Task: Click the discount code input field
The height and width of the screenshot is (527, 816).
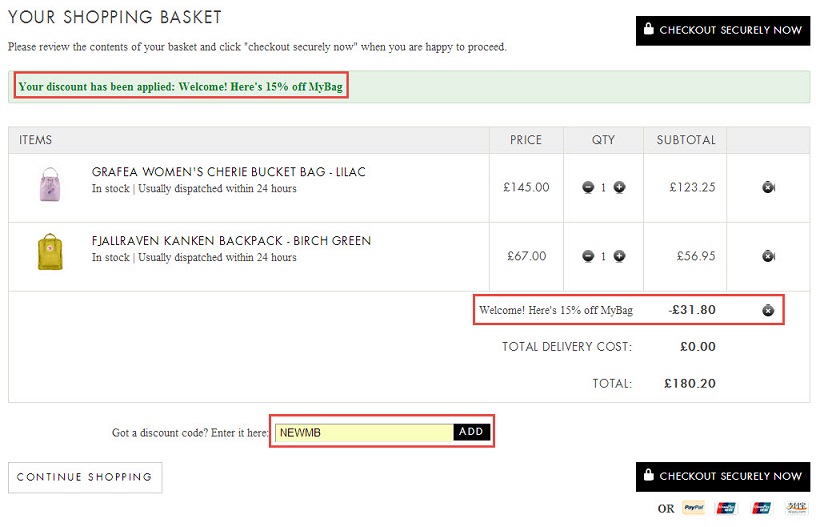Action: click(364, 432)
